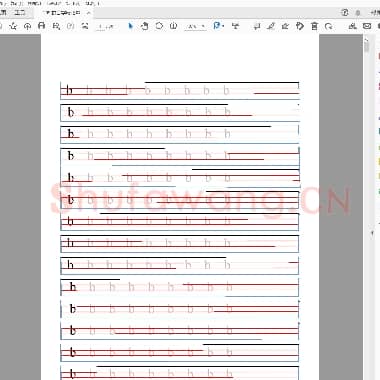This screenshot has height=380, width=380.
Task: Select the arrow selection tool
Action: click(130, 26)
